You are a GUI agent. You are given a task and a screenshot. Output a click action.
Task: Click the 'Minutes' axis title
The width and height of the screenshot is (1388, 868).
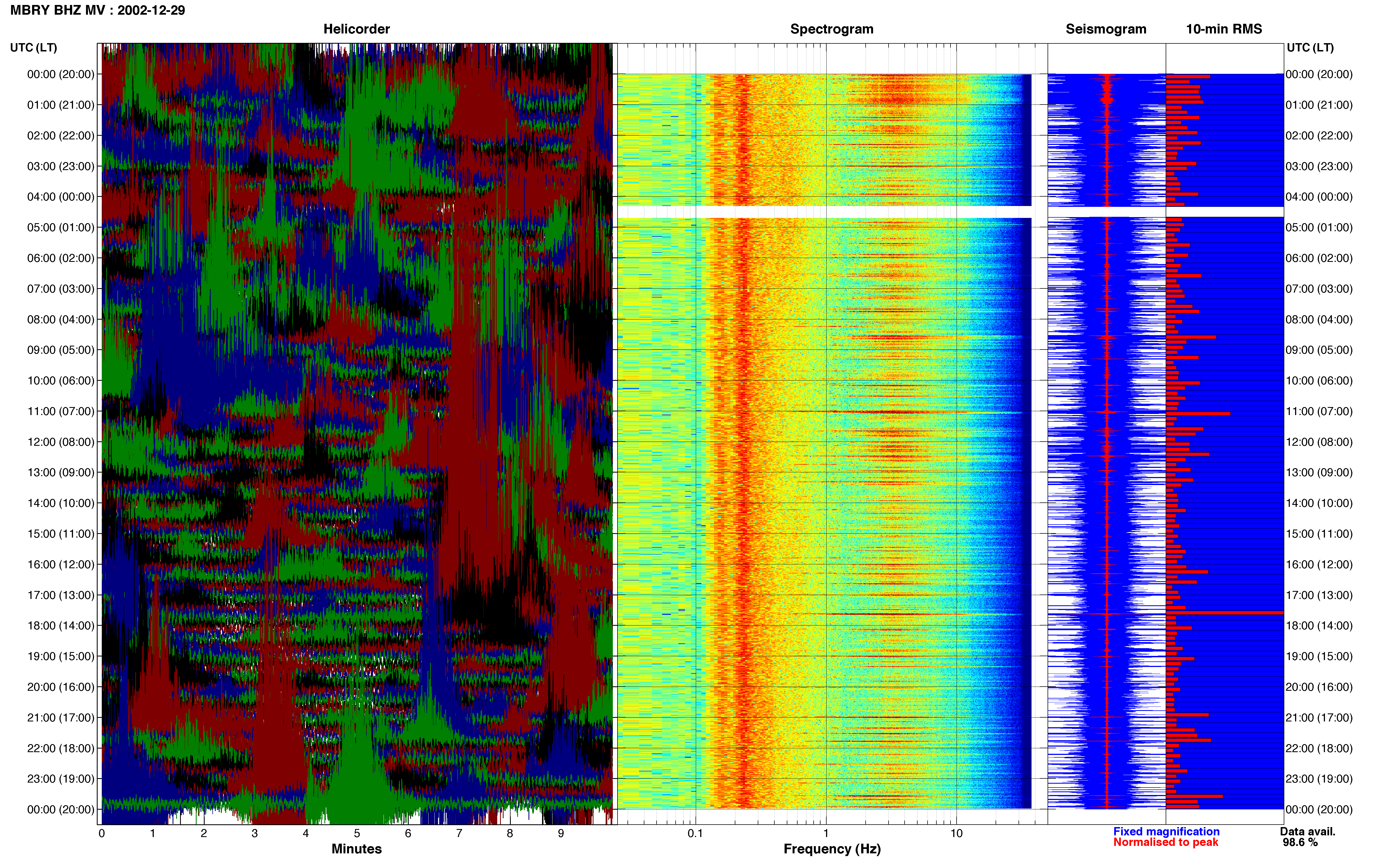(x=356, y=849)
